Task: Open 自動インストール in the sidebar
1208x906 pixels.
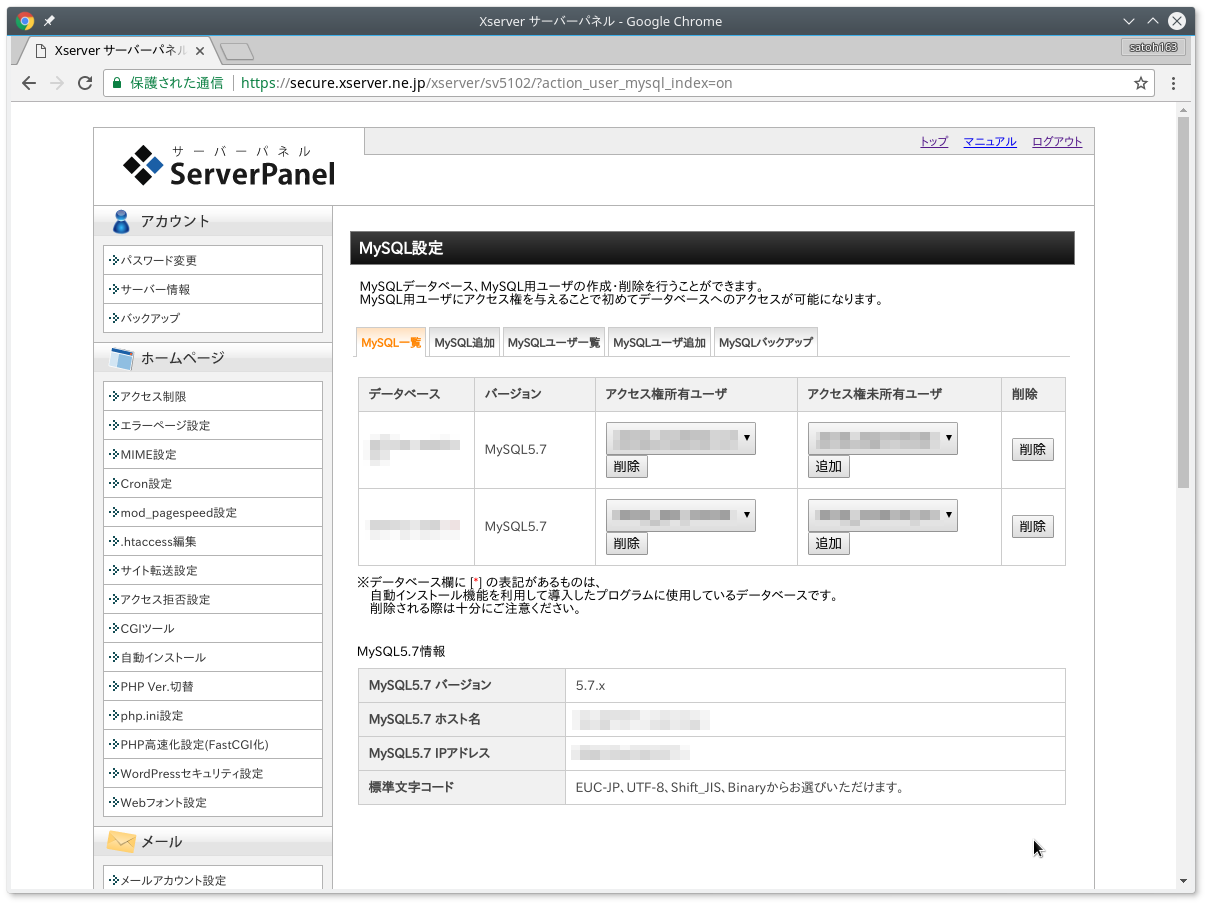Action: tap(213, 657)
